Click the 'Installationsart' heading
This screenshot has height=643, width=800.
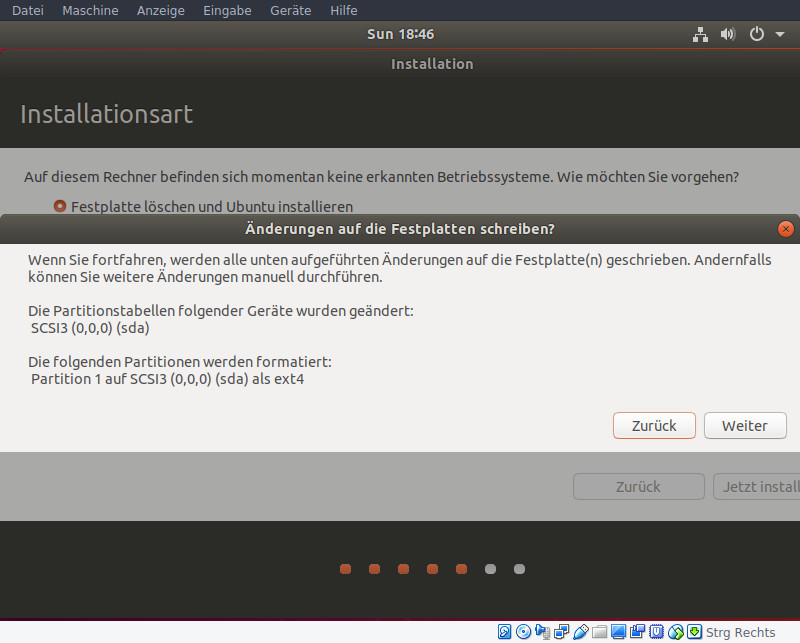(x=107, y=114)
